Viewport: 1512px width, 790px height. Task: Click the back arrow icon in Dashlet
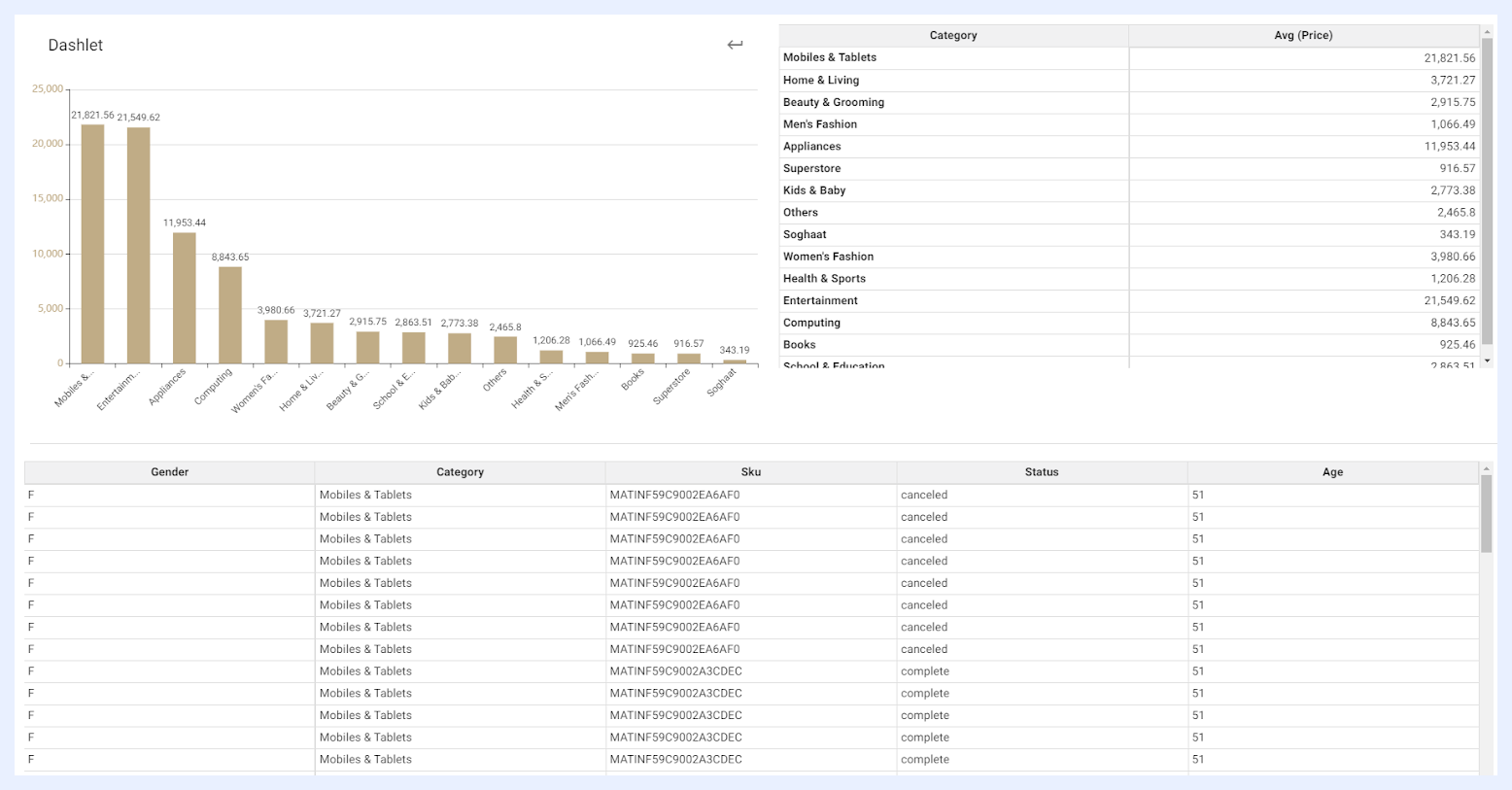[735, 45]
